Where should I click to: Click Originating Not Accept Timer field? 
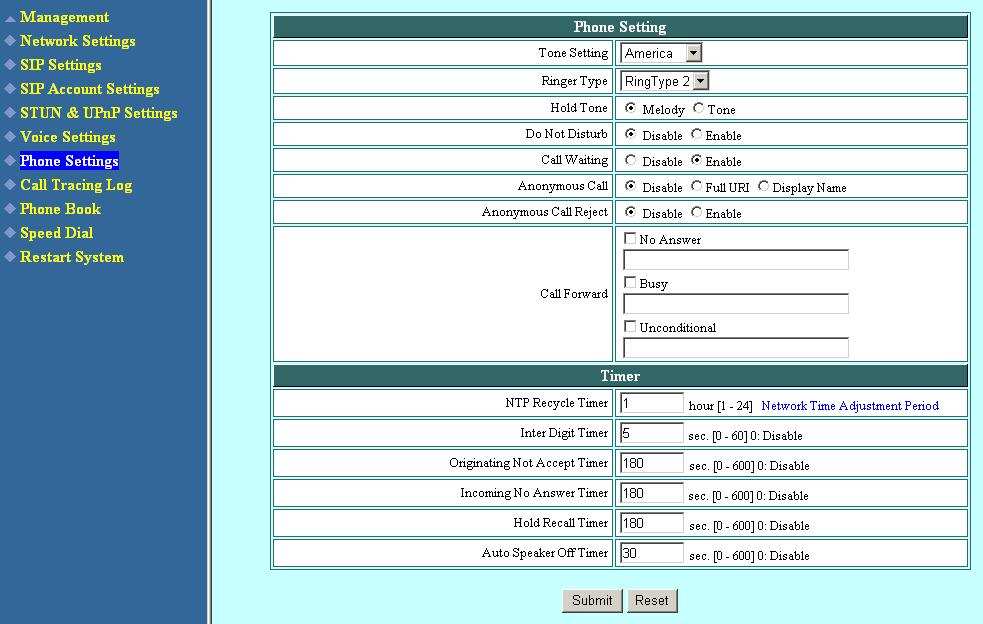pyautogui.click(x=652, y=463)
